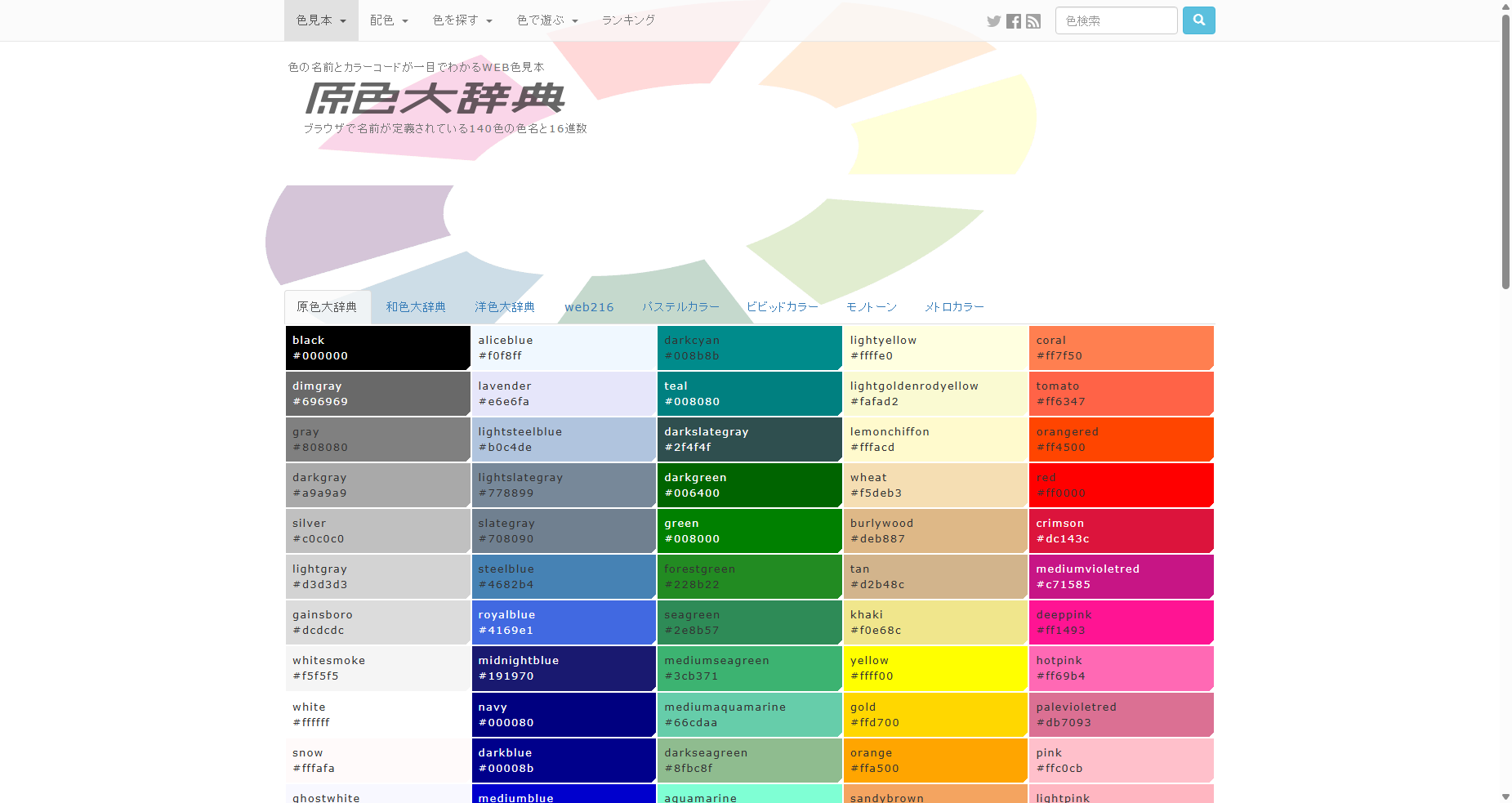
Task: Pick the coral #ff7f50 swatch
Action: tap(1122, 348)
